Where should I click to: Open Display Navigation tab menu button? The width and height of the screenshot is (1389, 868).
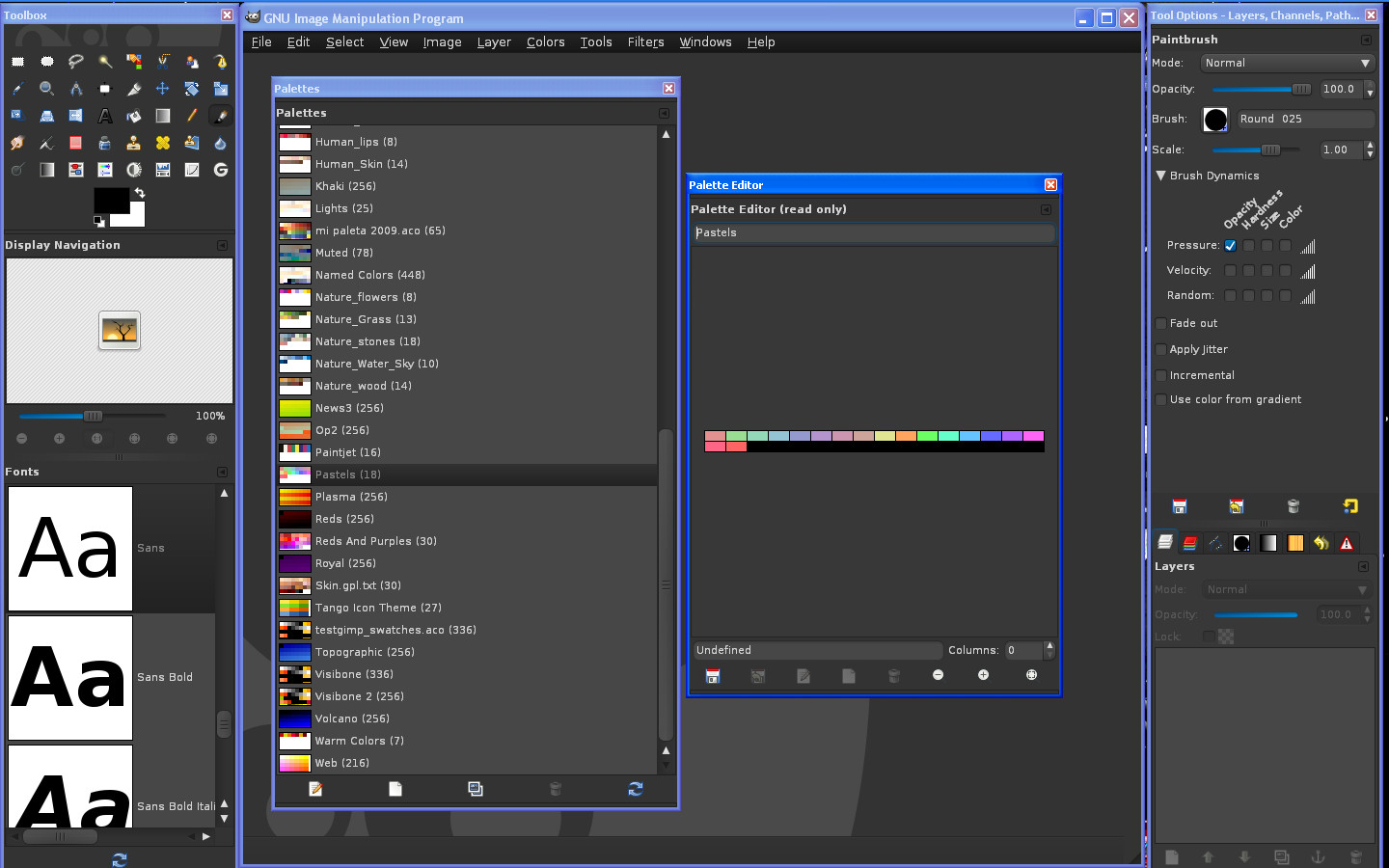click(x=222, y=245)
